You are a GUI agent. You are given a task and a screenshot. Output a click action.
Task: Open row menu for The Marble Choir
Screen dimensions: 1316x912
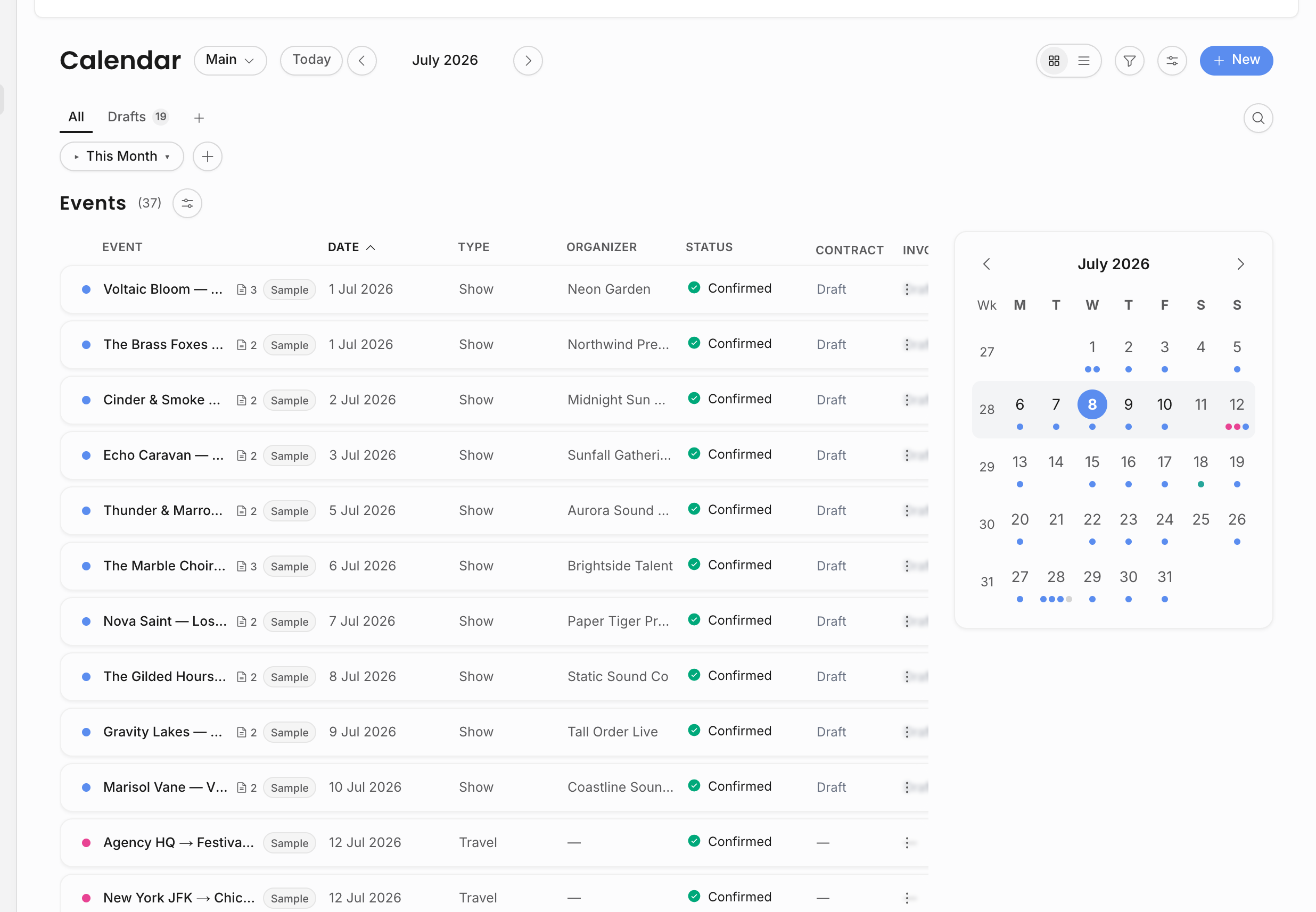(907, 566)
